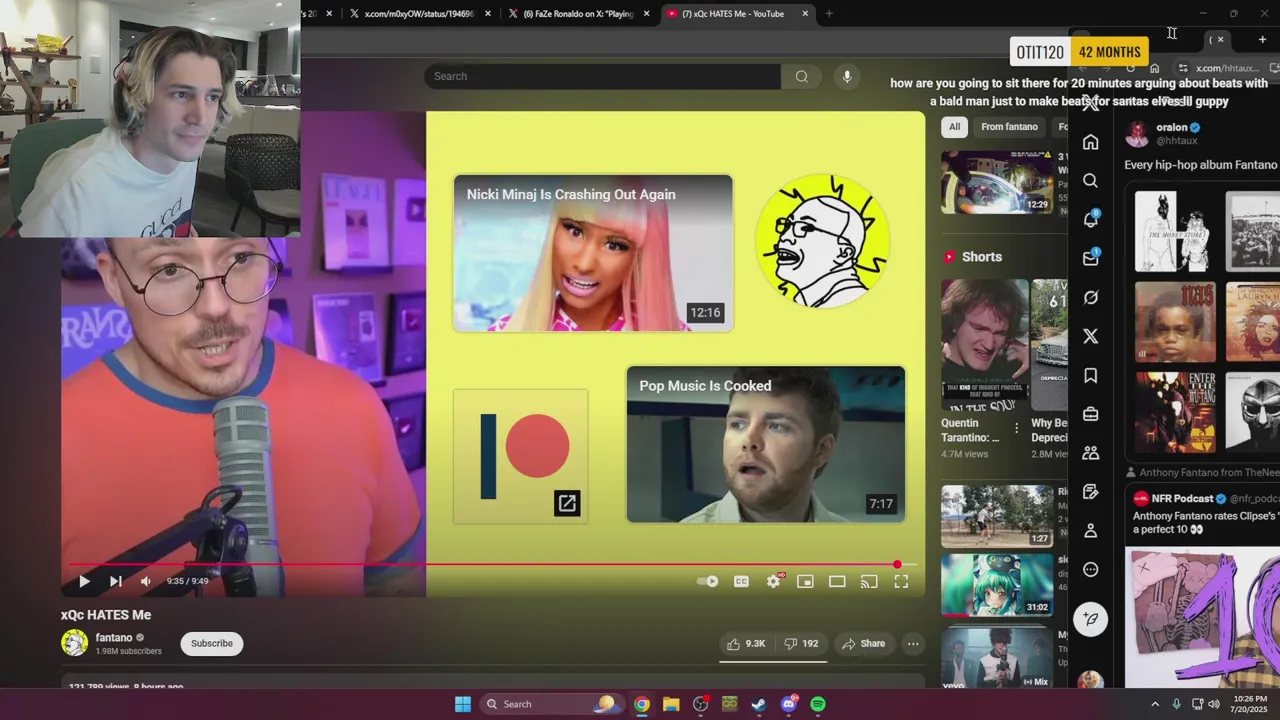Open the Patreon link end card
This screenshot has height=720, width=1280.
[520, 456]
